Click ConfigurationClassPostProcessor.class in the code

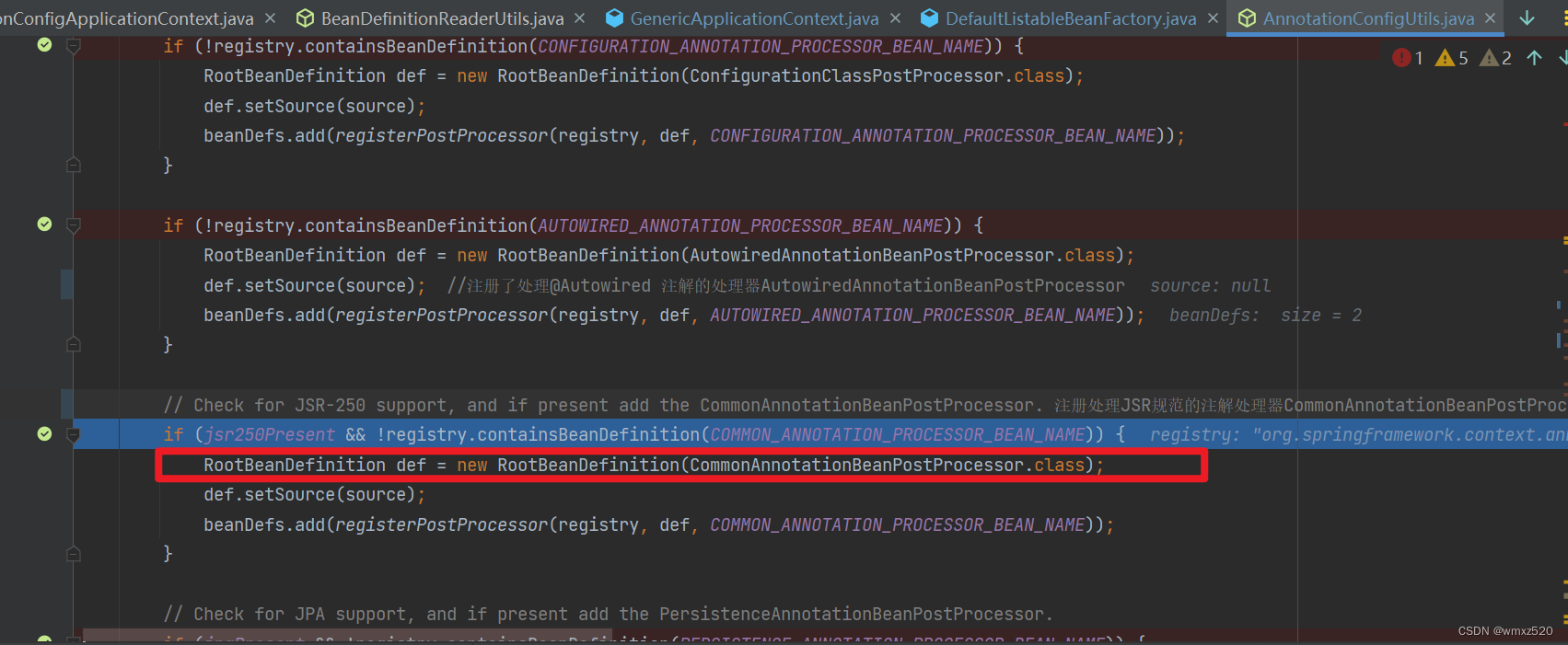coord(877,75)
